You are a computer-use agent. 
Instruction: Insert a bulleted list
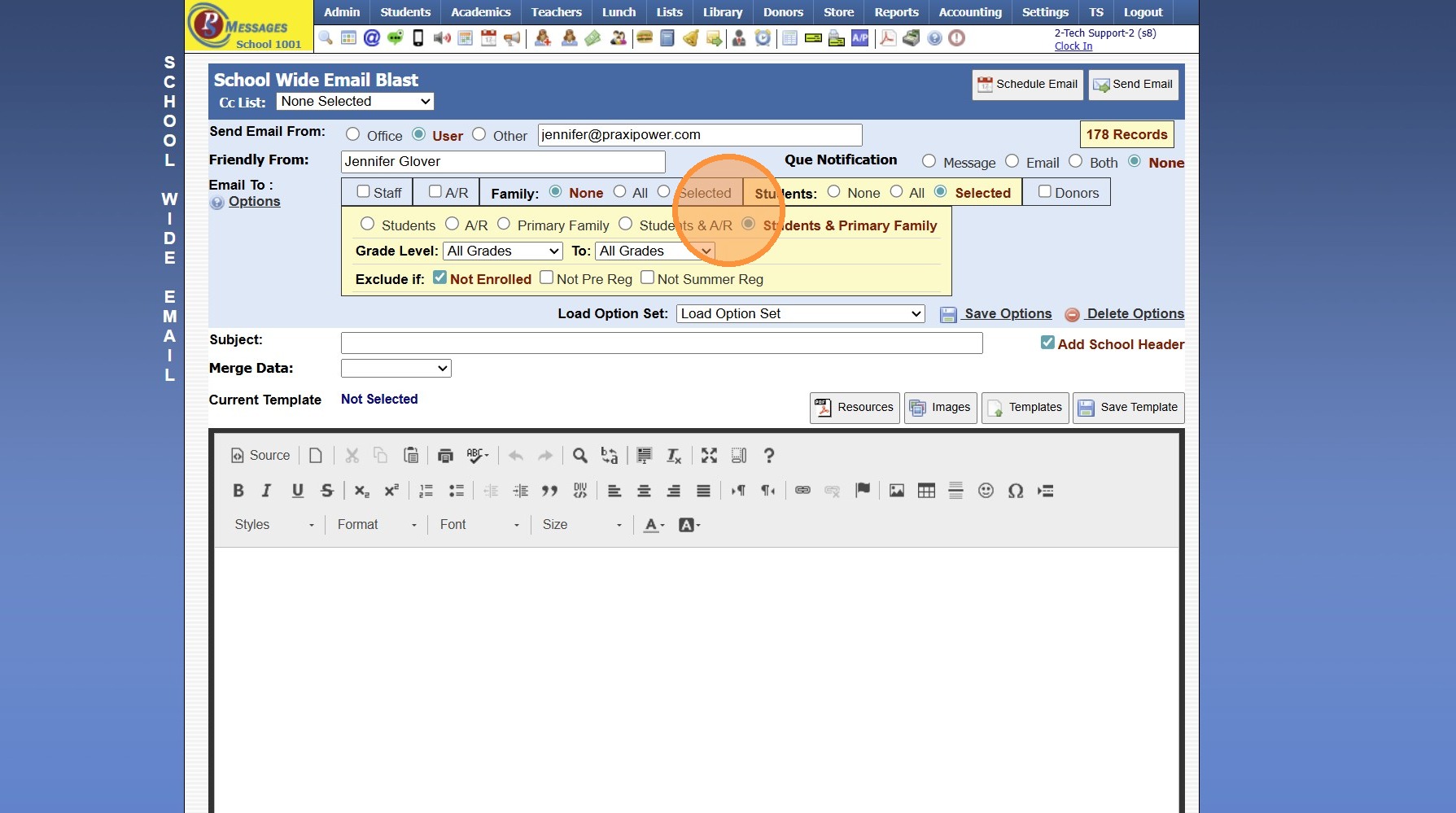(x=457, y=491)
